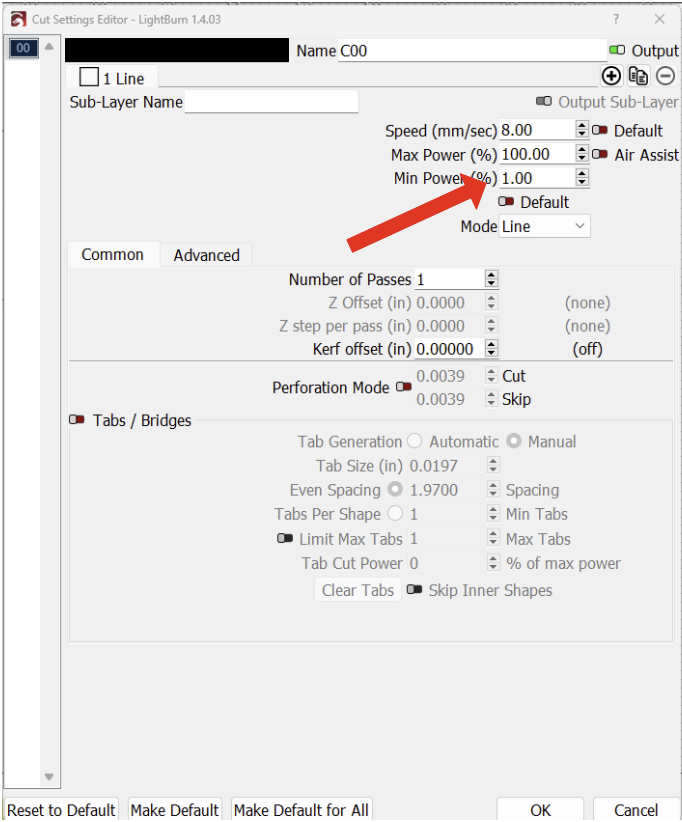Select the 00 layer swatch in list
This screenshot has width=682, height=822.
22,48
